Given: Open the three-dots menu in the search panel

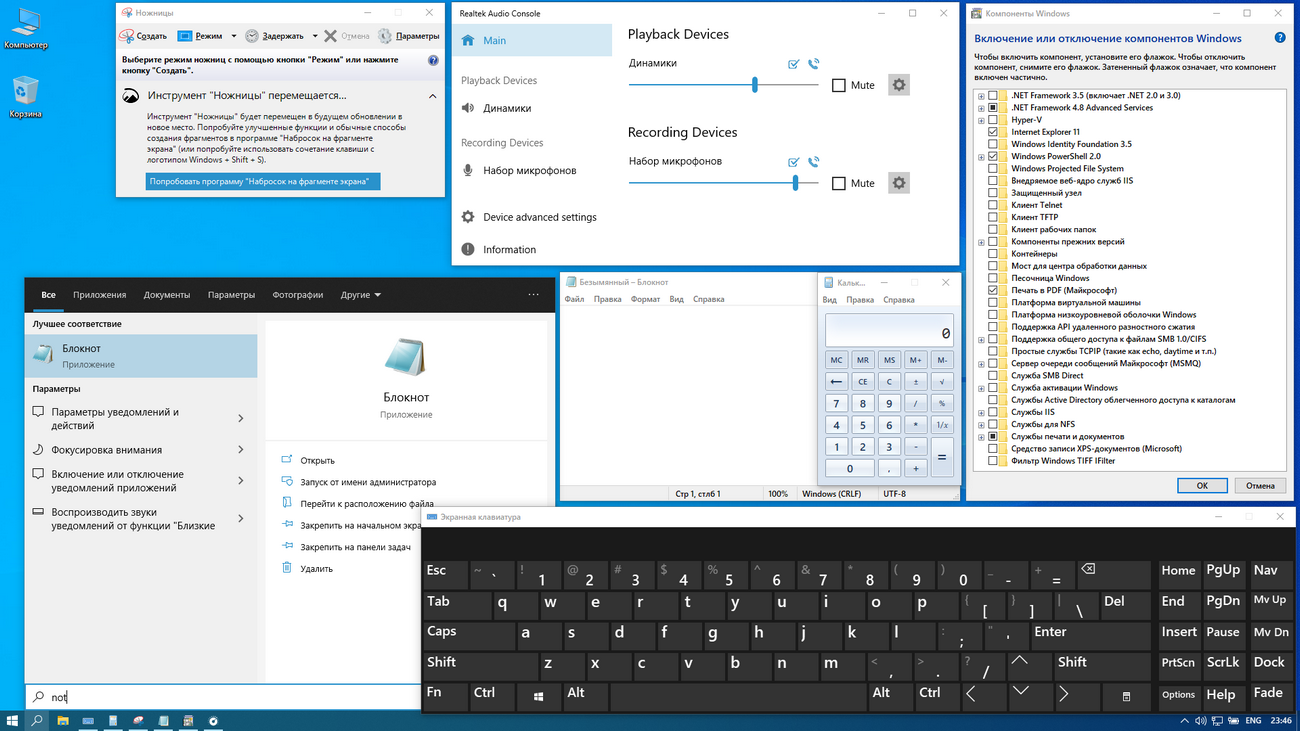Looking at the screenshot, I should pyautogui.click(x=533, y=295).
